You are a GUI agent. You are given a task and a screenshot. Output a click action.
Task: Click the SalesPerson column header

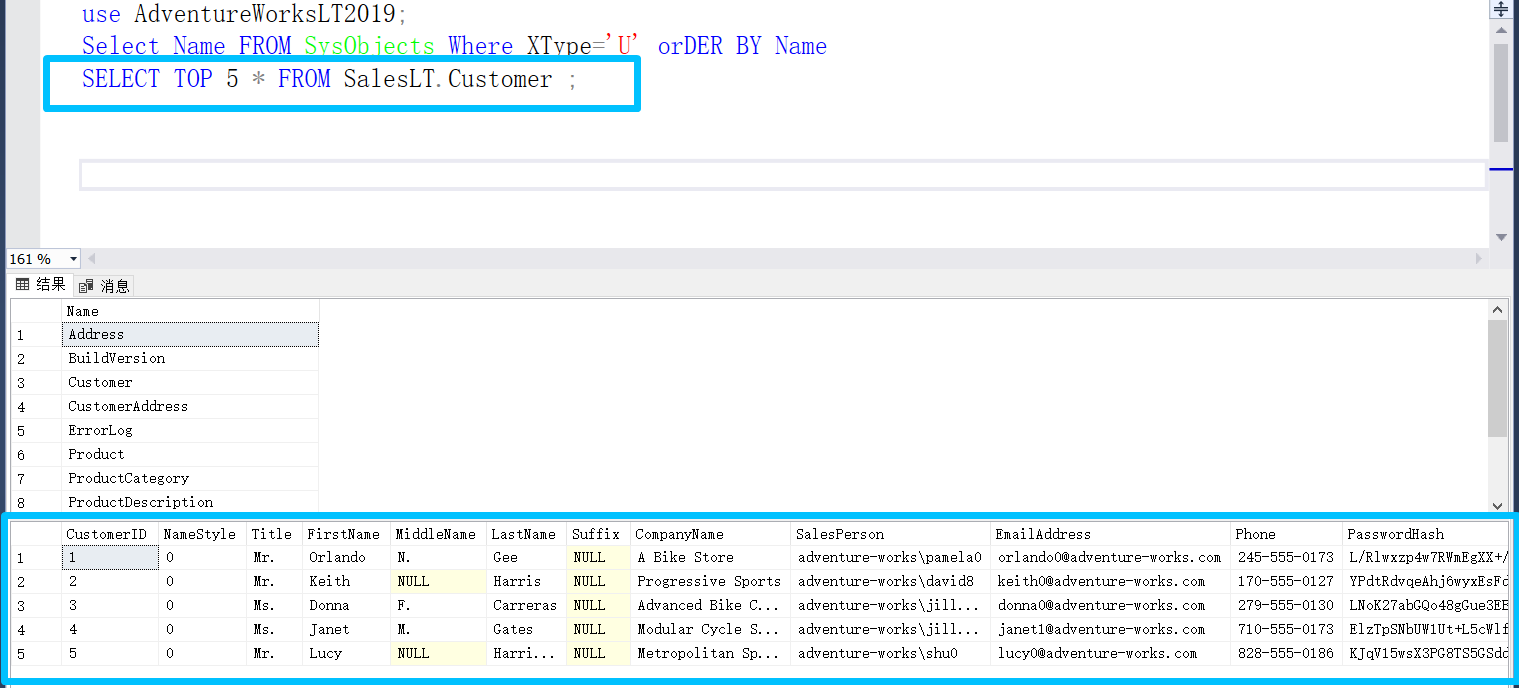(x=890, y=534)
